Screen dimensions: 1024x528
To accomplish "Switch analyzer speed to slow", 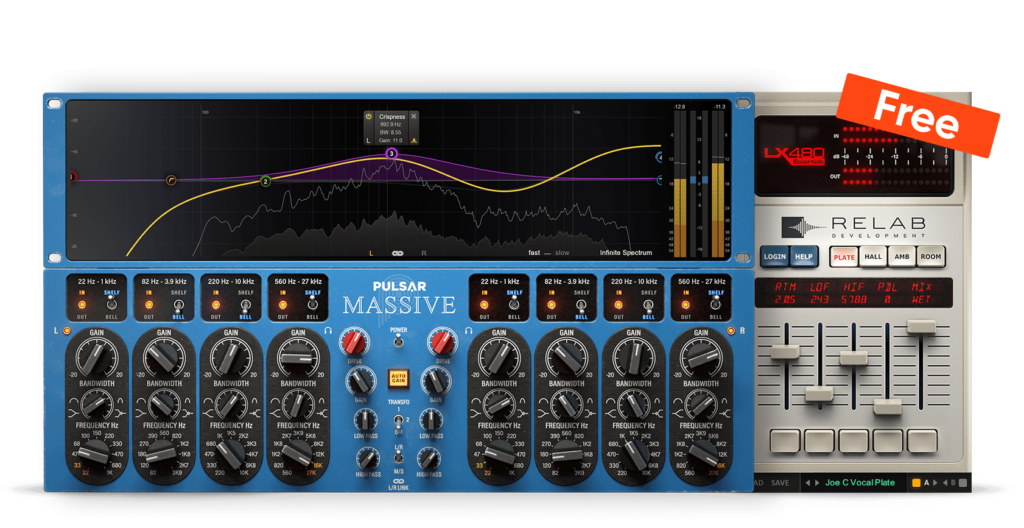I will [x=562, y=253].
